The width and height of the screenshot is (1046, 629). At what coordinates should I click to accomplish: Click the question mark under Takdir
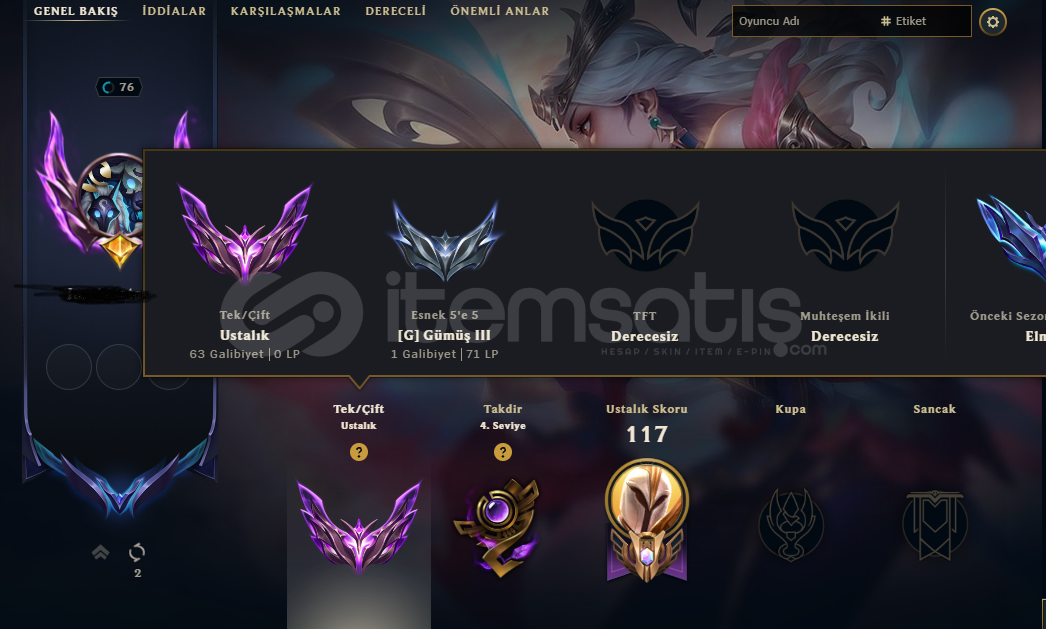pyautogui.click(x=503, y=452)
